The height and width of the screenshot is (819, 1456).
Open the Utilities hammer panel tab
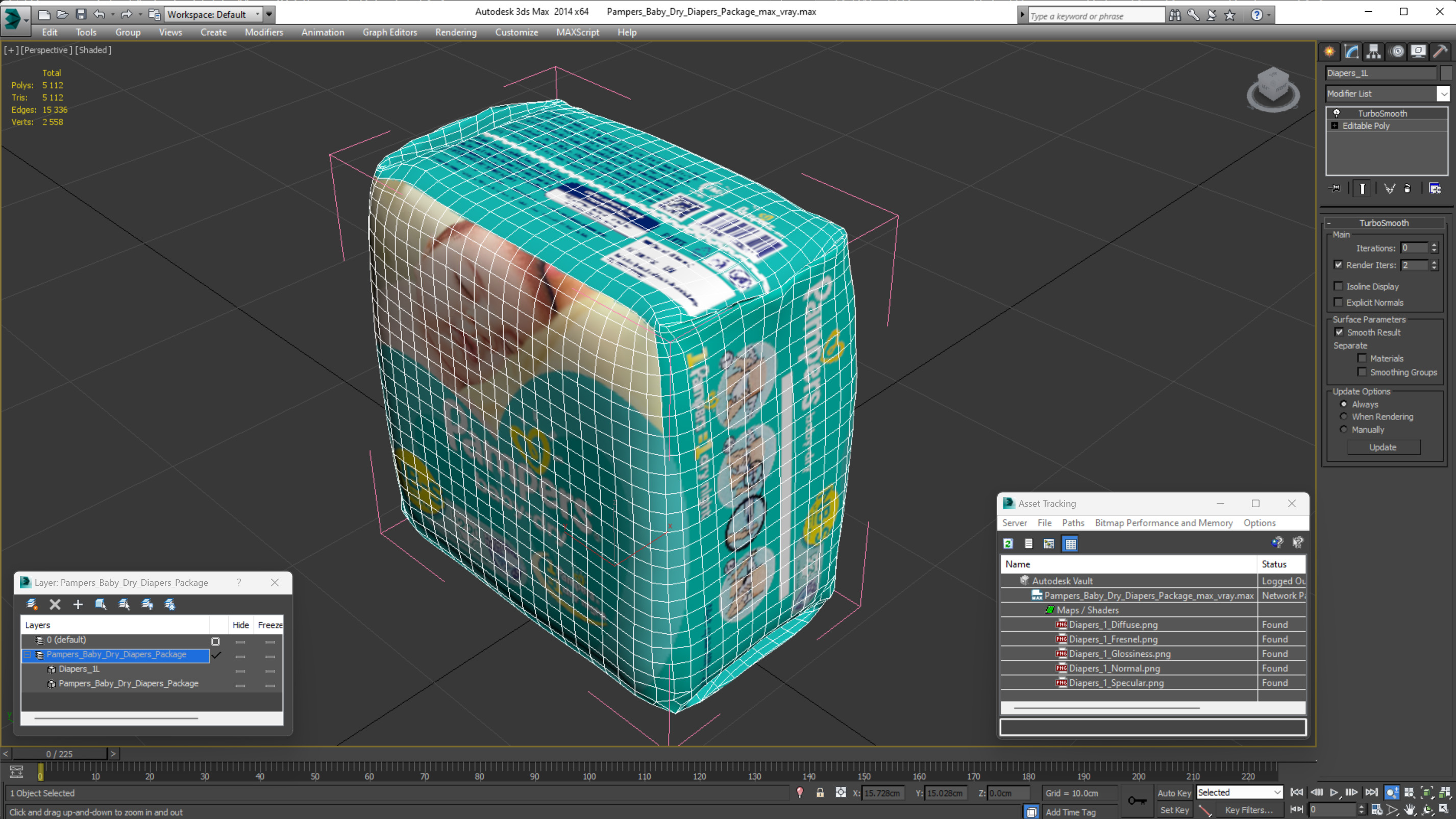coord(1440,52)
